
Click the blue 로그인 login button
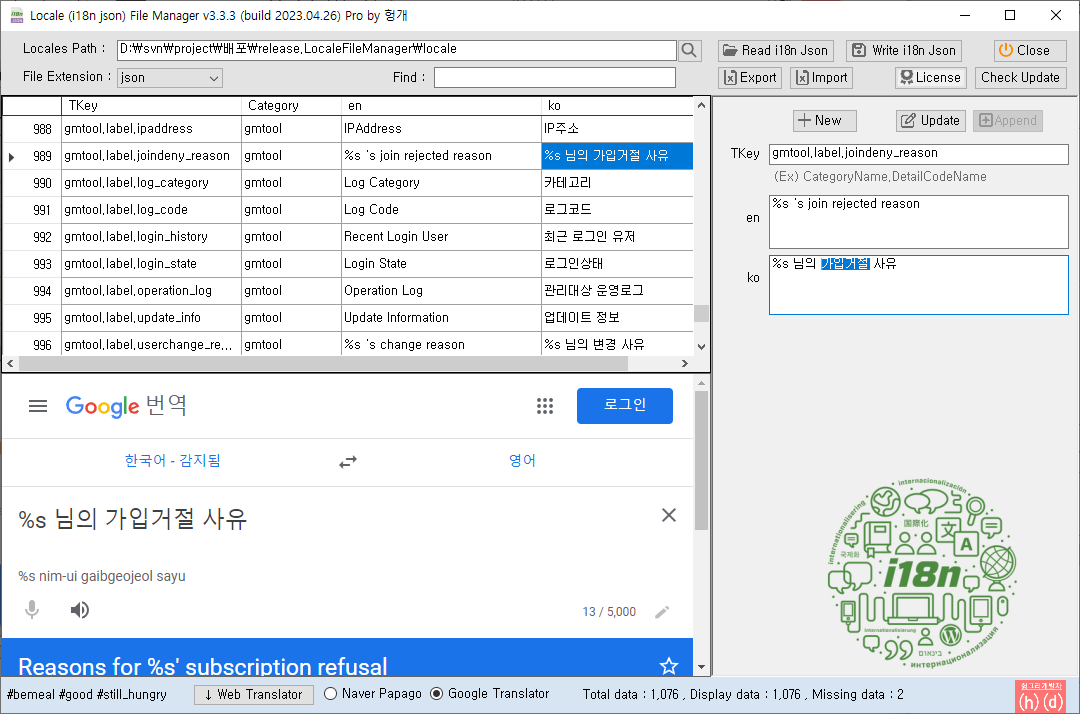[625, 406]
